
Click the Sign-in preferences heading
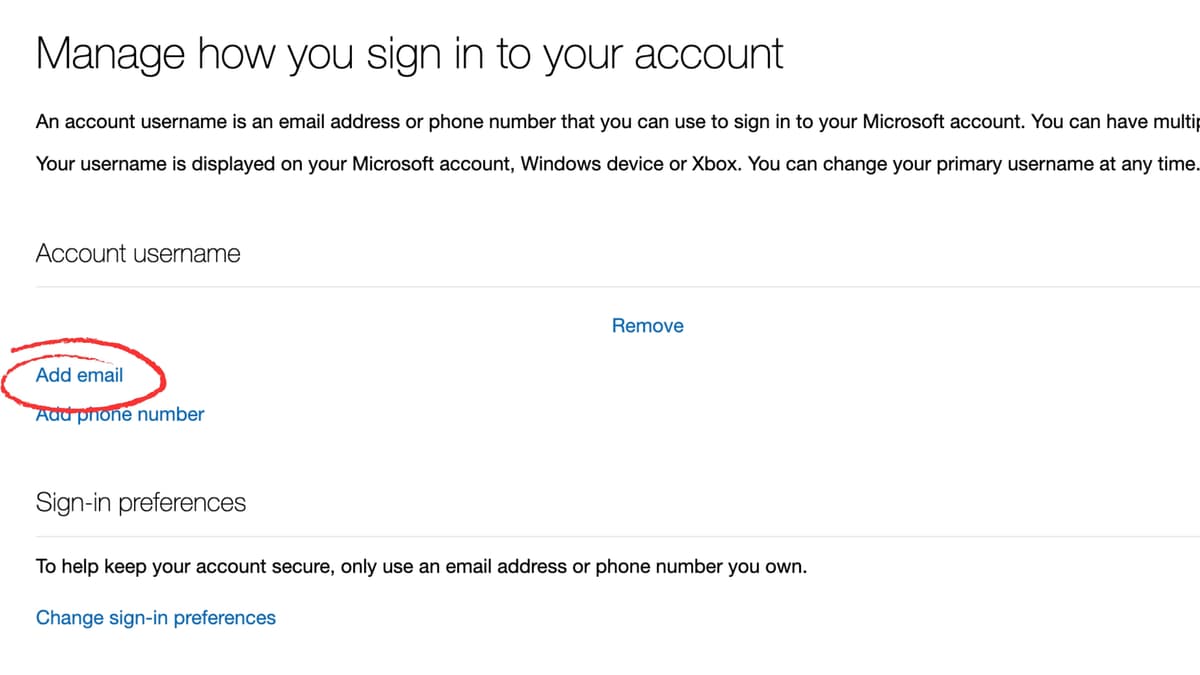pyautogui.click(x=141, y=503)
